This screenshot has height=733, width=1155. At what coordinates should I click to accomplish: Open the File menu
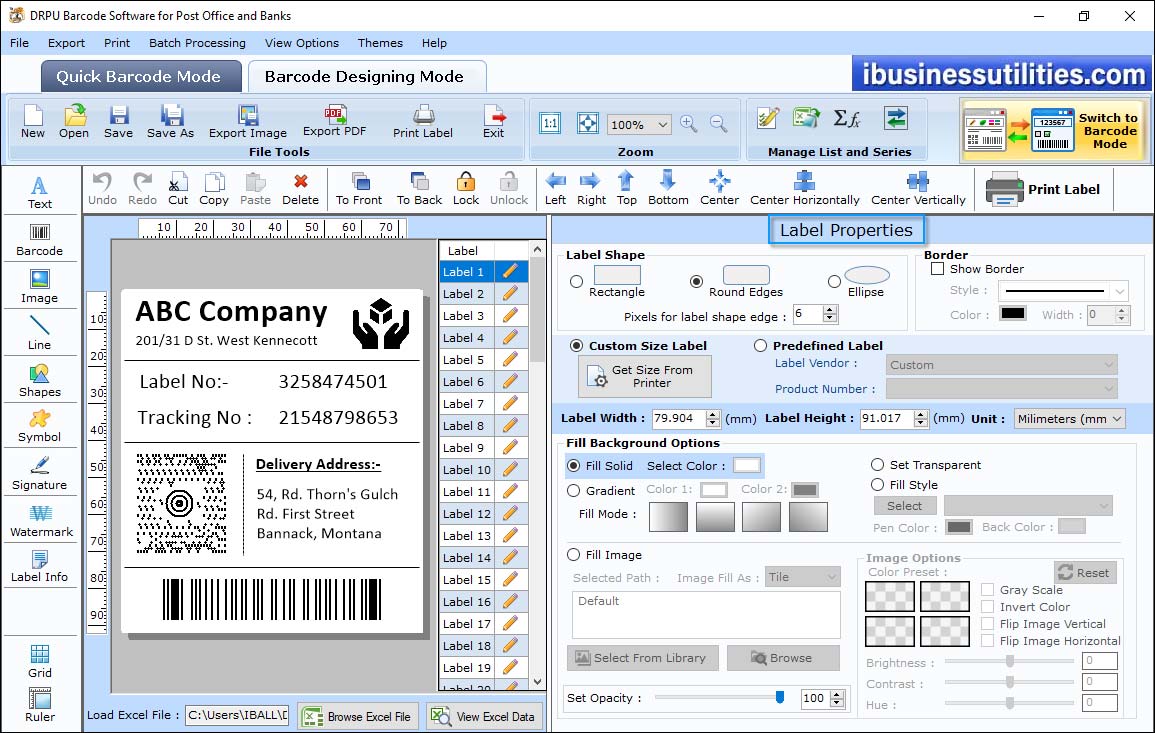(20, 43)
